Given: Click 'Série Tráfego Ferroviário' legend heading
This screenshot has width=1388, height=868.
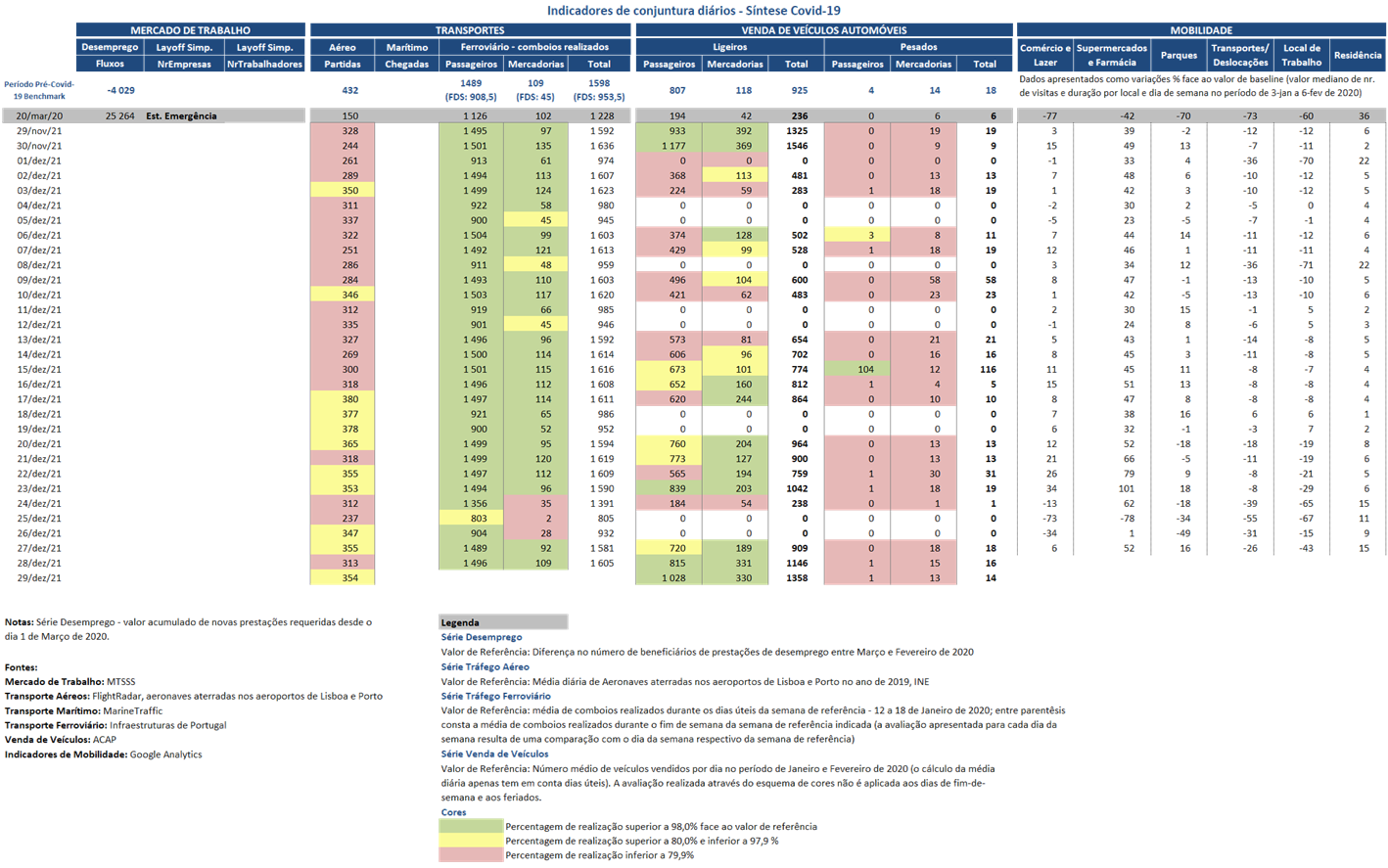Looking at the screenshot, I should [x=495, y=696].
